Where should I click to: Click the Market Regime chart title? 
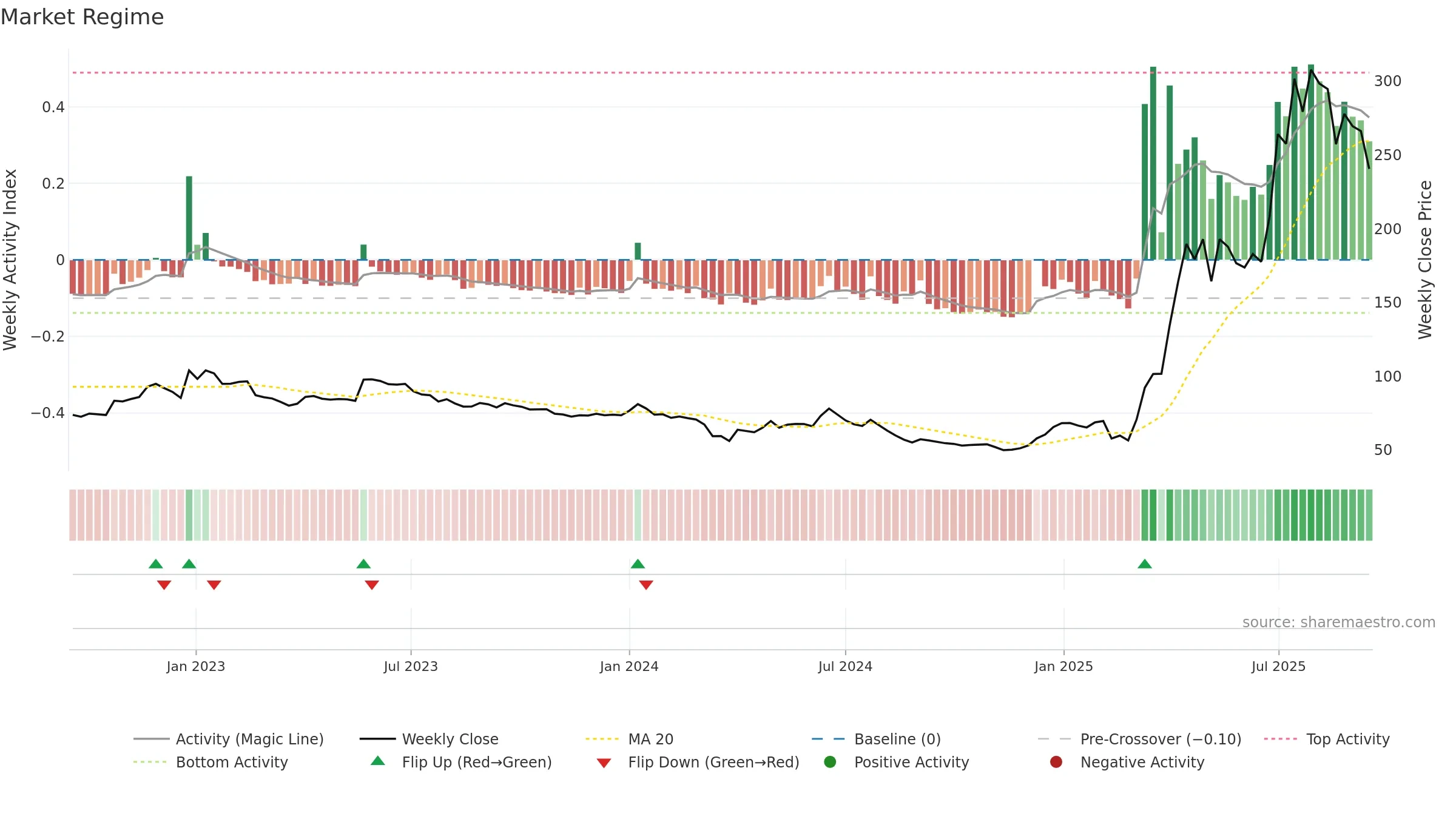[x=82, y=17]
